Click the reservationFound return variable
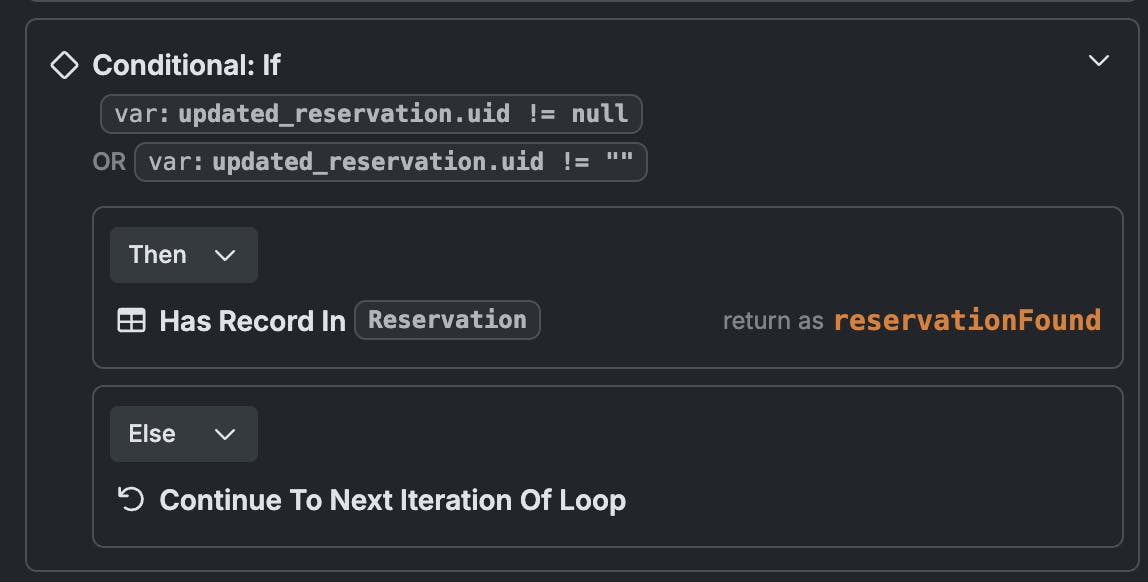Image resolution: width=1148 pixels, height=582 pixels. click(x=967, y=320)
